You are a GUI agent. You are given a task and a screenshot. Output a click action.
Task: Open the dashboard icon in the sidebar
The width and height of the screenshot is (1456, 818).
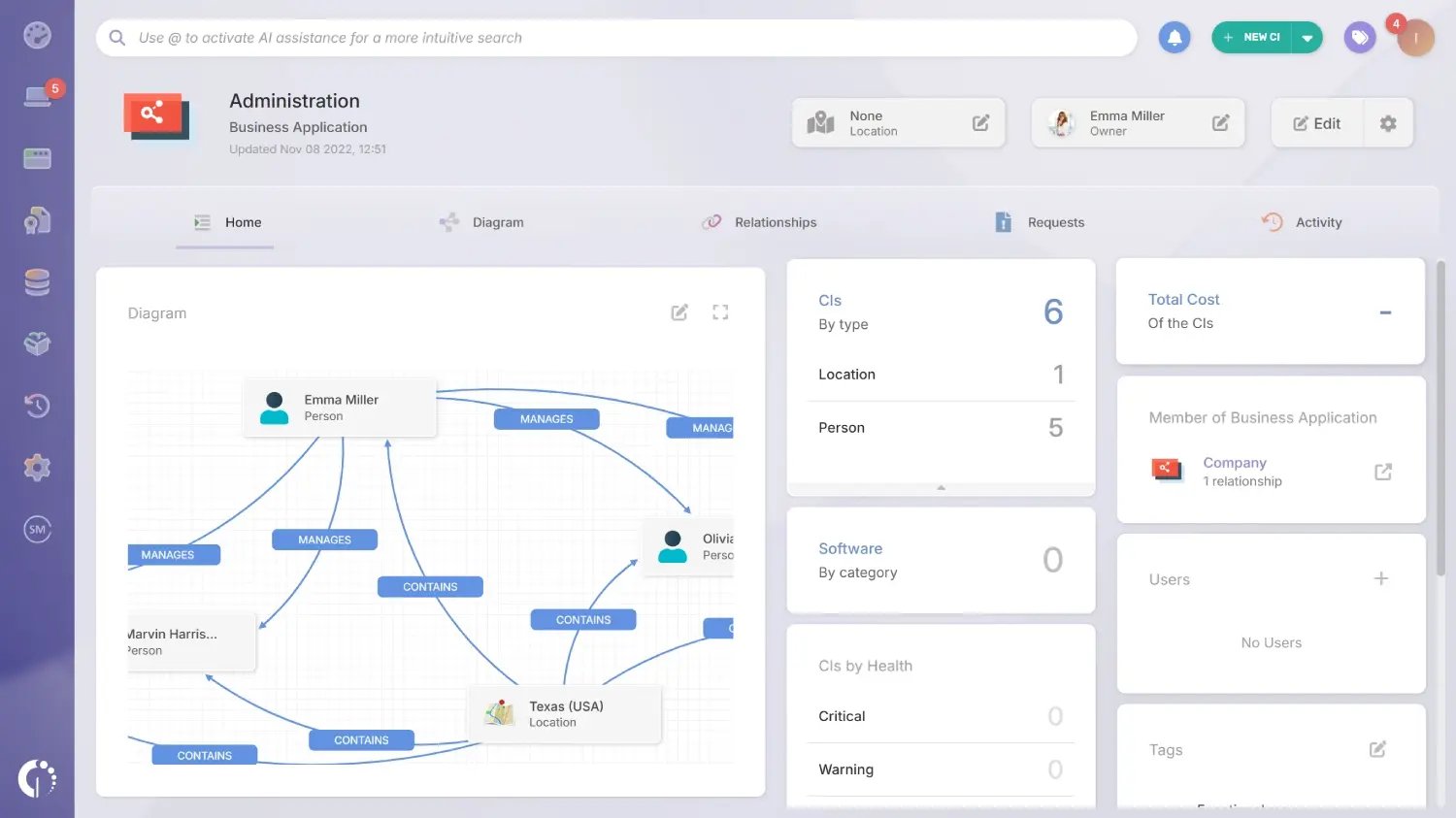37,35
